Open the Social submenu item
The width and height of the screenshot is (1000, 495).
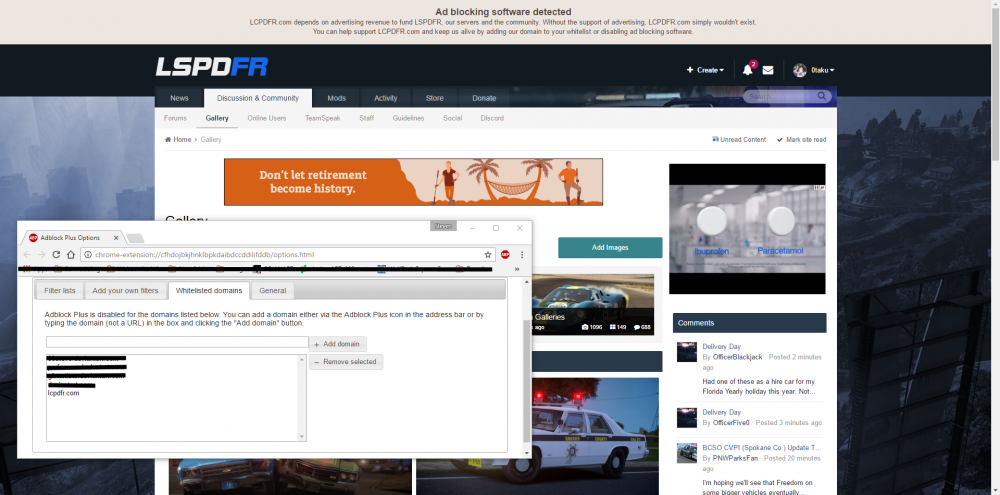452,118
